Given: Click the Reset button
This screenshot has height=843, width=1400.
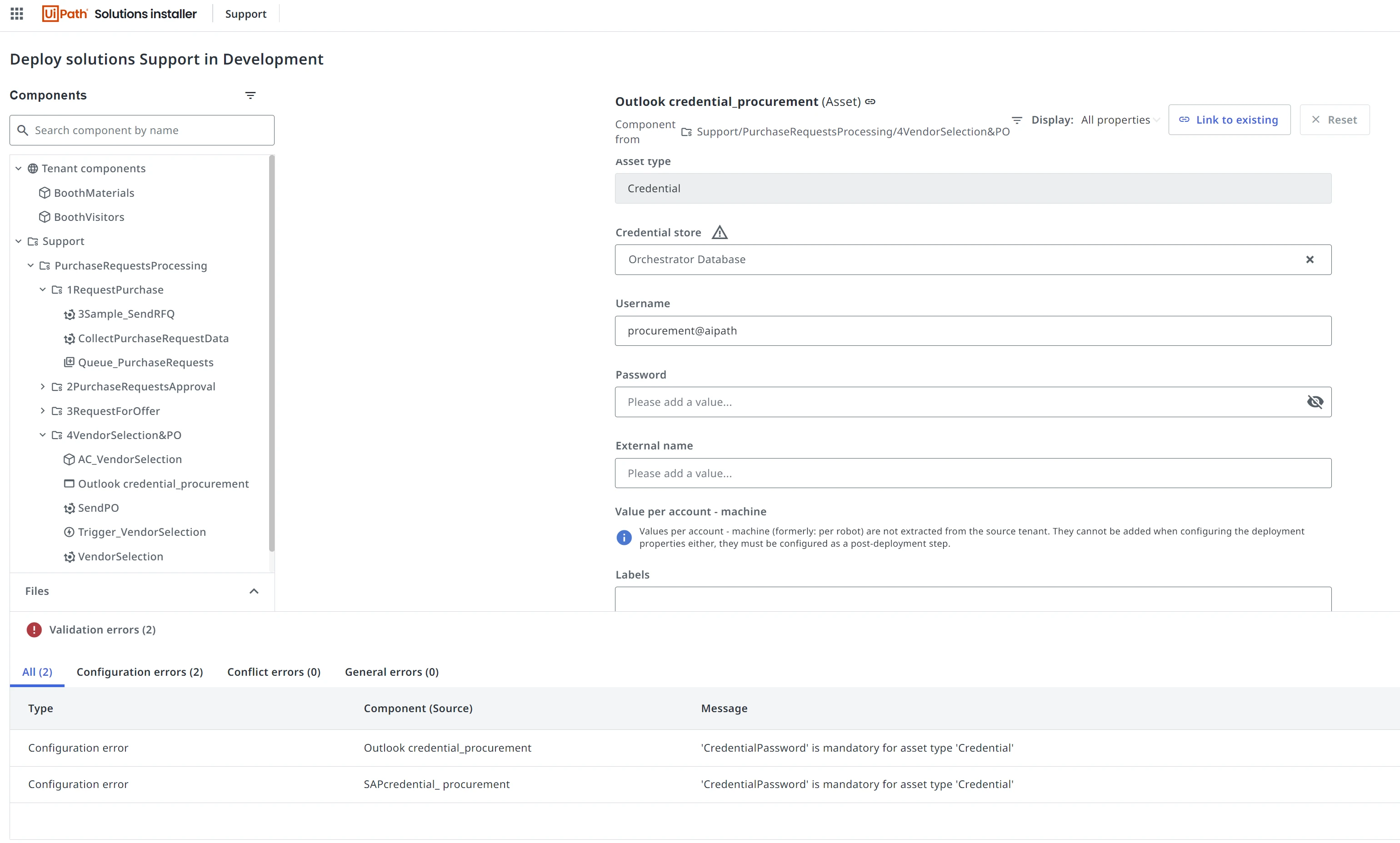Looking at the screenshot, I should coord(1334,120).
